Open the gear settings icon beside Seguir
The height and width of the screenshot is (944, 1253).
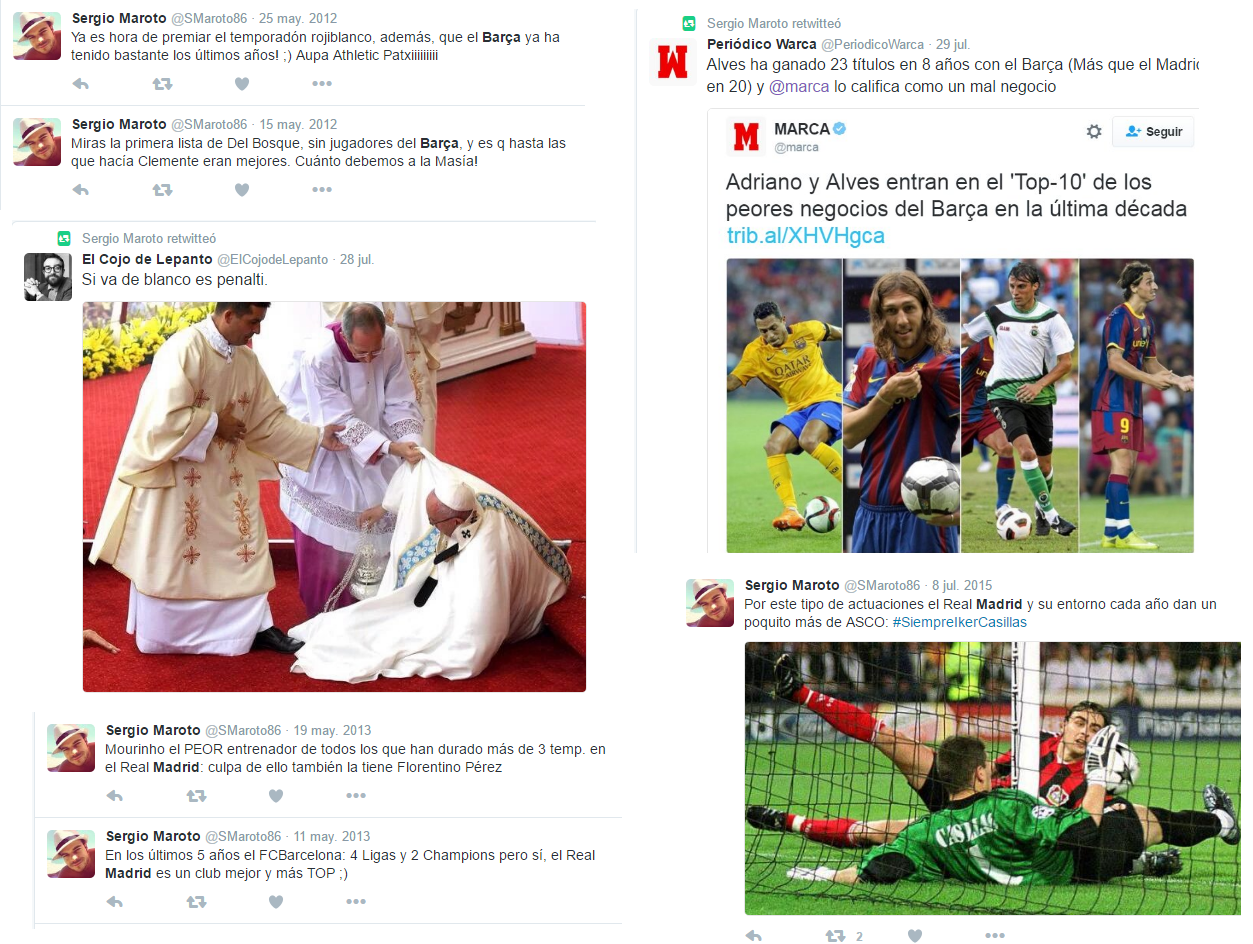coord(1094,132)
